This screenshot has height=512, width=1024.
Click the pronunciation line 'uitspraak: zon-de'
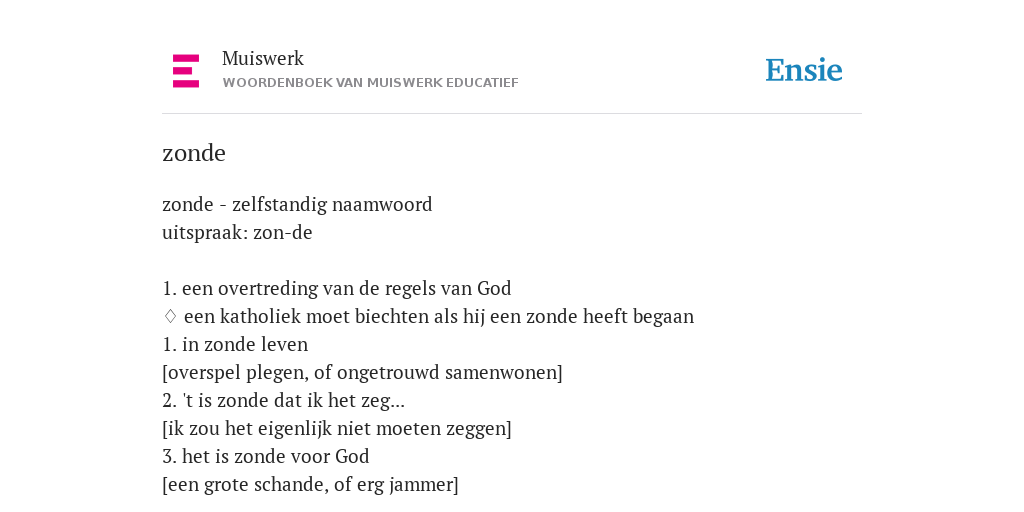click(237, 232)
